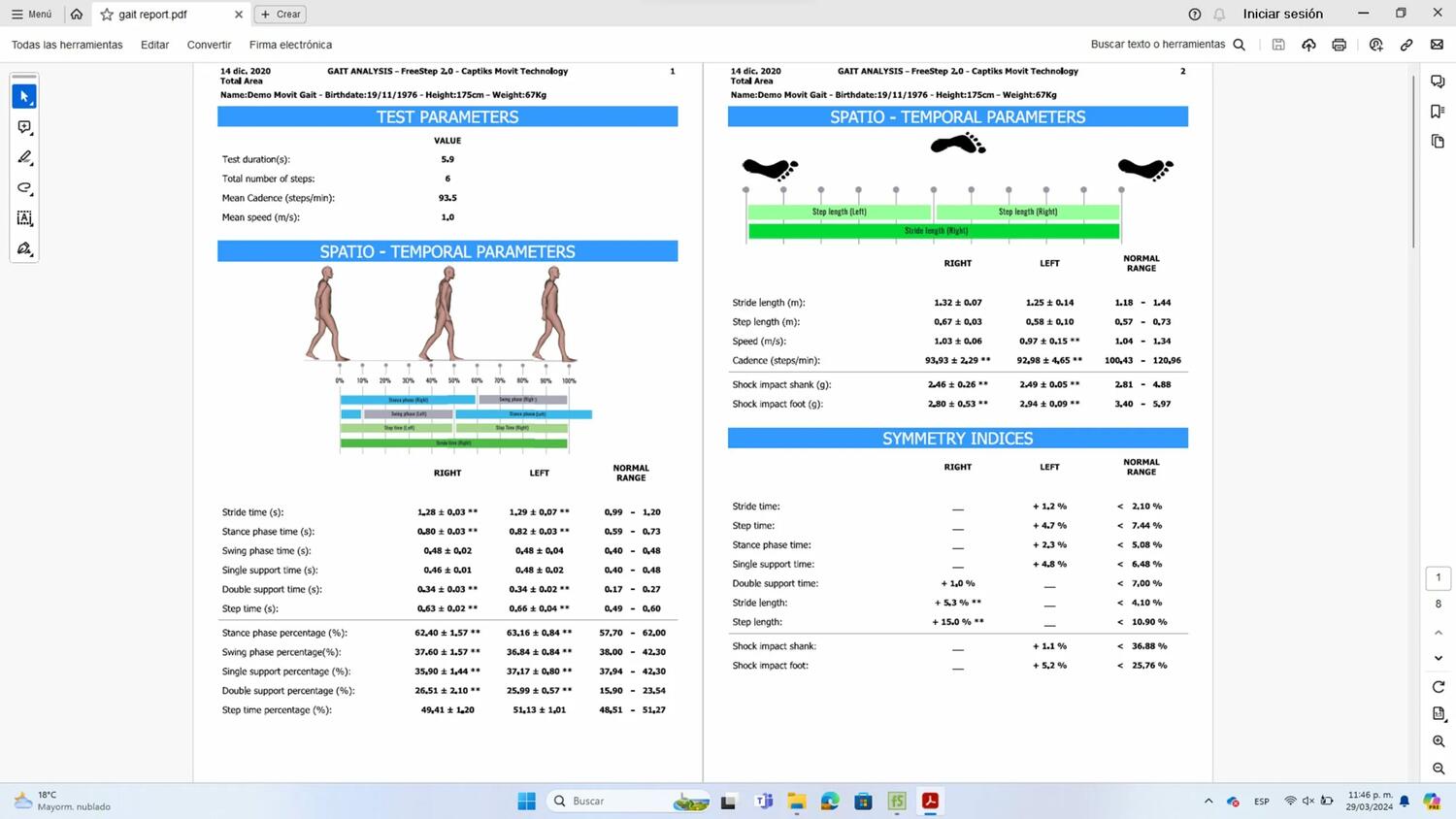This screenshot has height=819, width=1456.
Task: Select the highlighter pen tool
Action: pos(24,157)
